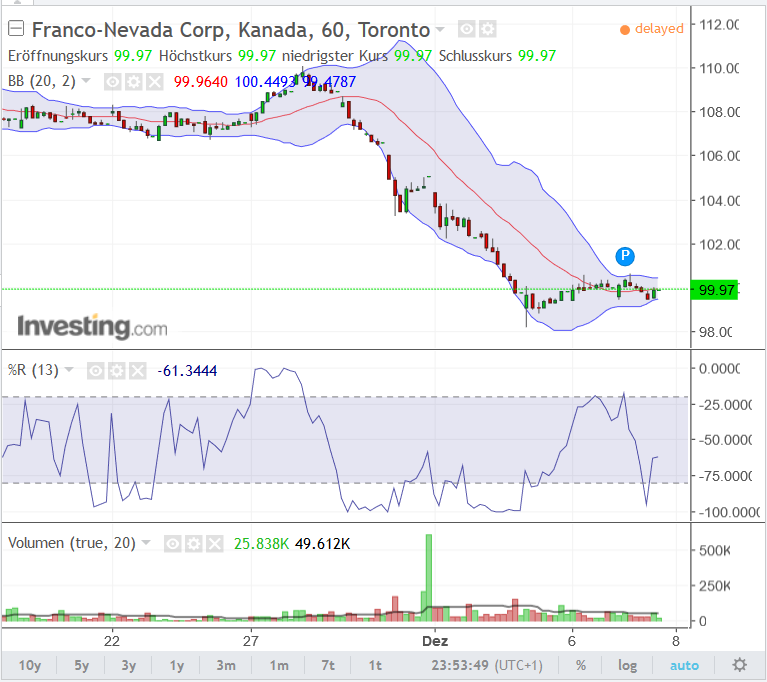The width and height of the screenshot is (767, 682).
Task: Toggle visibility eye for the main series
Action: tap(467, 29)
